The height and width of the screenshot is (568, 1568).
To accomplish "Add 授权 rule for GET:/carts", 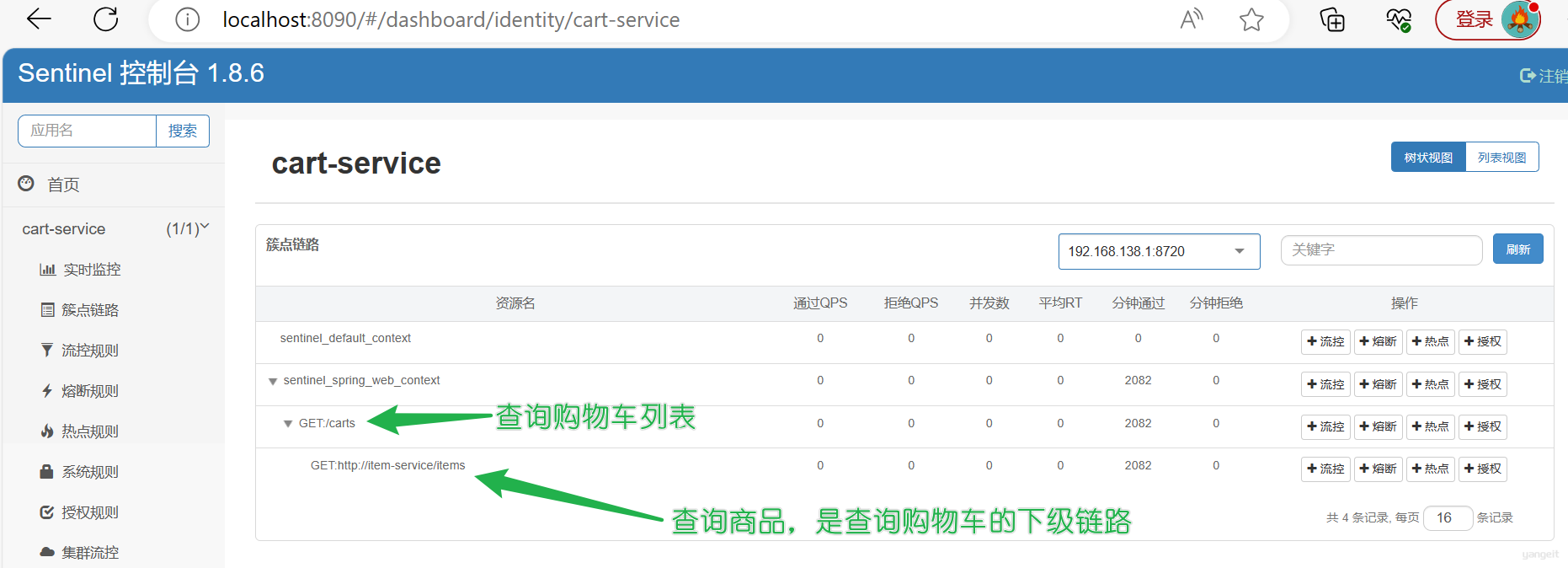I will pos(1482,427).
